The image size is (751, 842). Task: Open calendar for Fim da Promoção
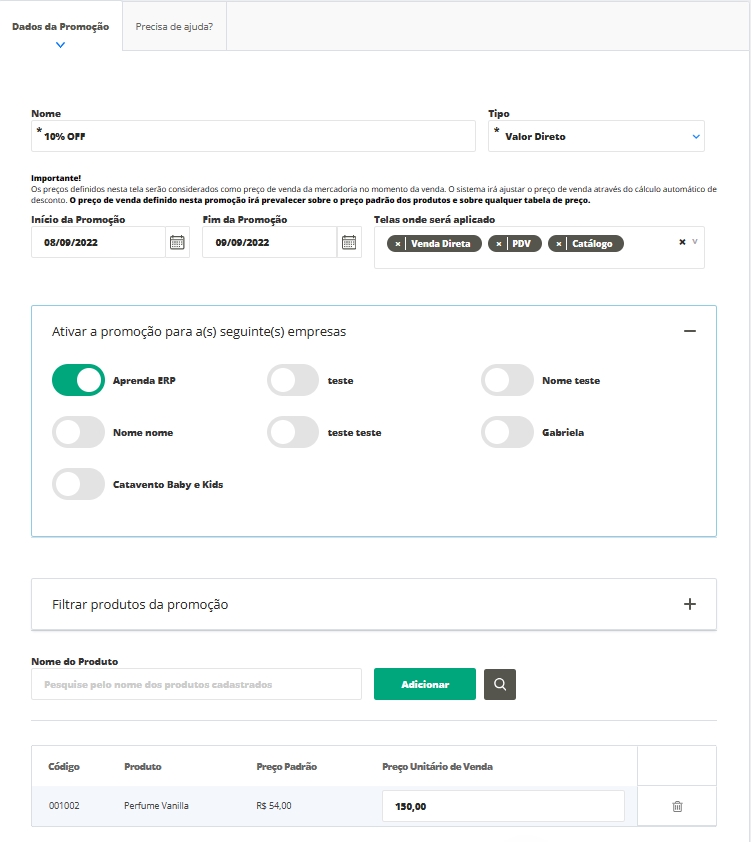(x=349, y=242)
